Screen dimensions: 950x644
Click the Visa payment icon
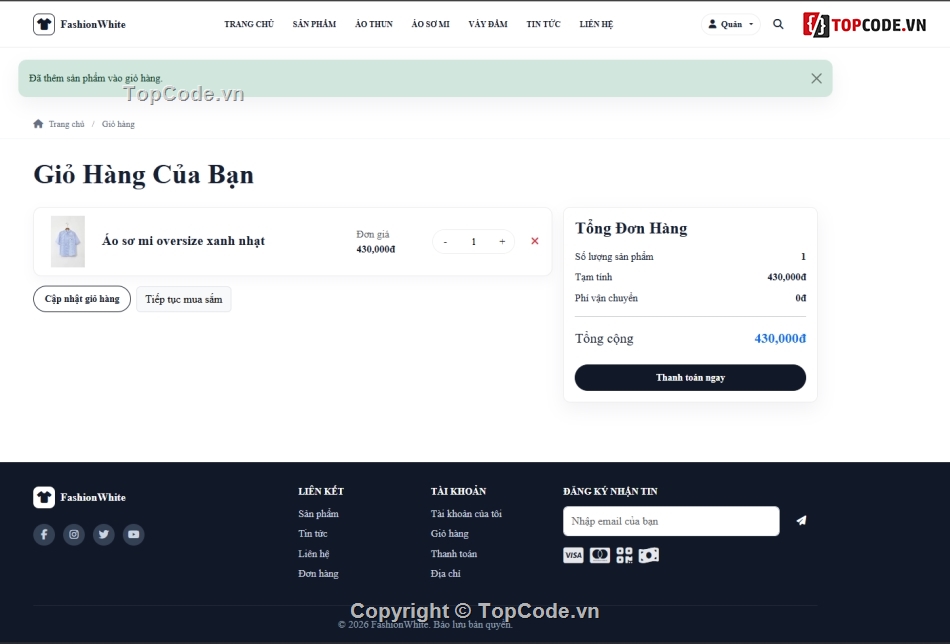tap(573, 555)
